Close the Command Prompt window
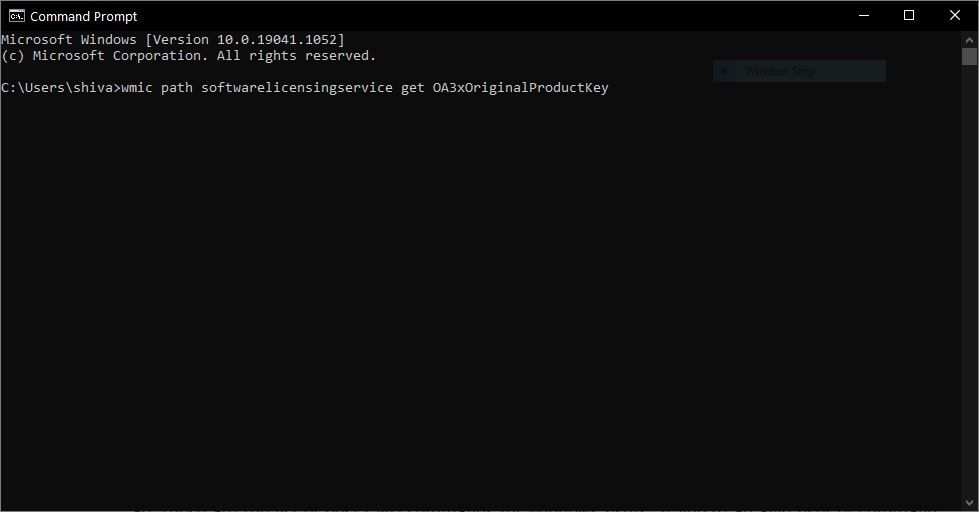979x512 pixels. [x=955, y=16]
